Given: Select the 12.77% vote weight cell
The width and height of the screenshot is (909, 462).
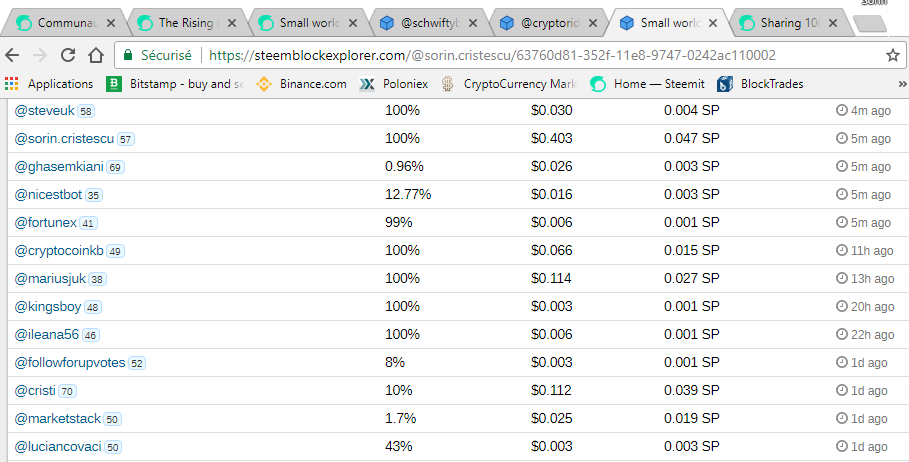Looking at the screenshot, I should (408, 195).
